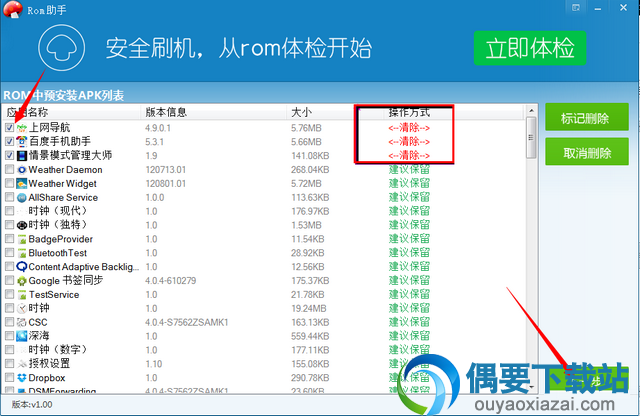This screenshot has height=416, width=640.
Task: Select the 时钟（数字）row name
Action: click(x=58, y=350)
